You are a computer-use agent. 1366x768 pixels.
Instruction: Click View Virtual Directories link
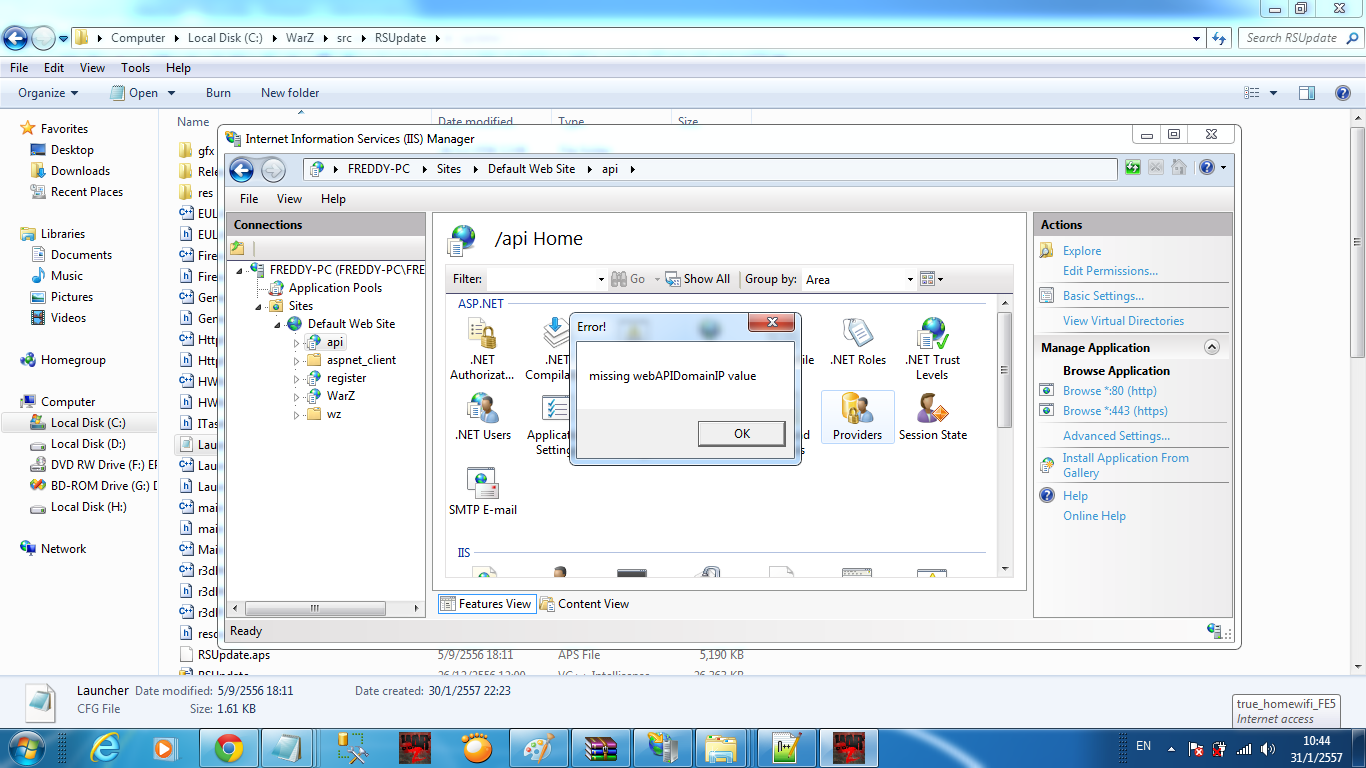coord(1123,321)
